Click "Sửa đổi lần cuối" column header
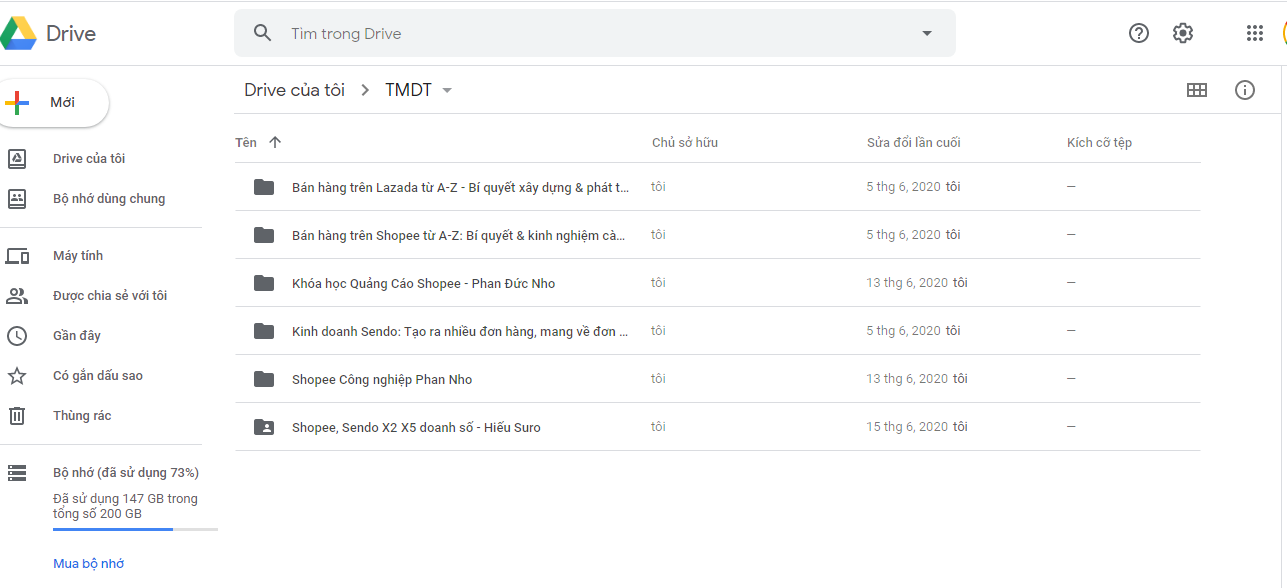This screenshot has height=588, width=1287. (x=914, y=143)
